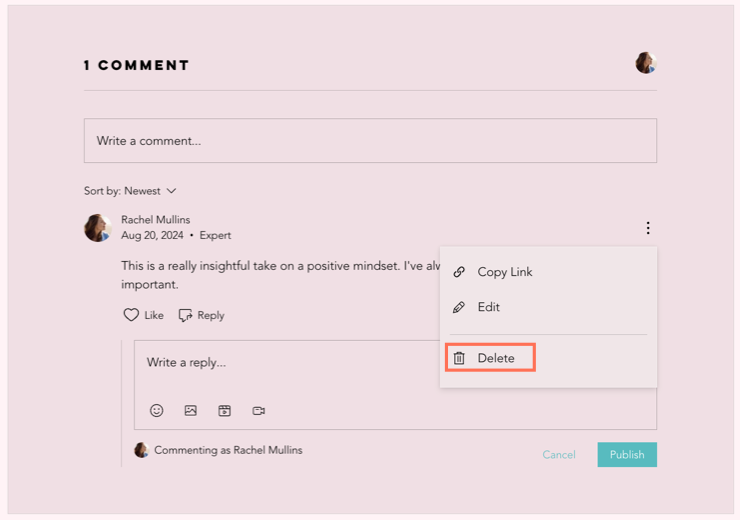Click the trash can Delete icon
The image size is (740, 520).
(x=459, y=358)
